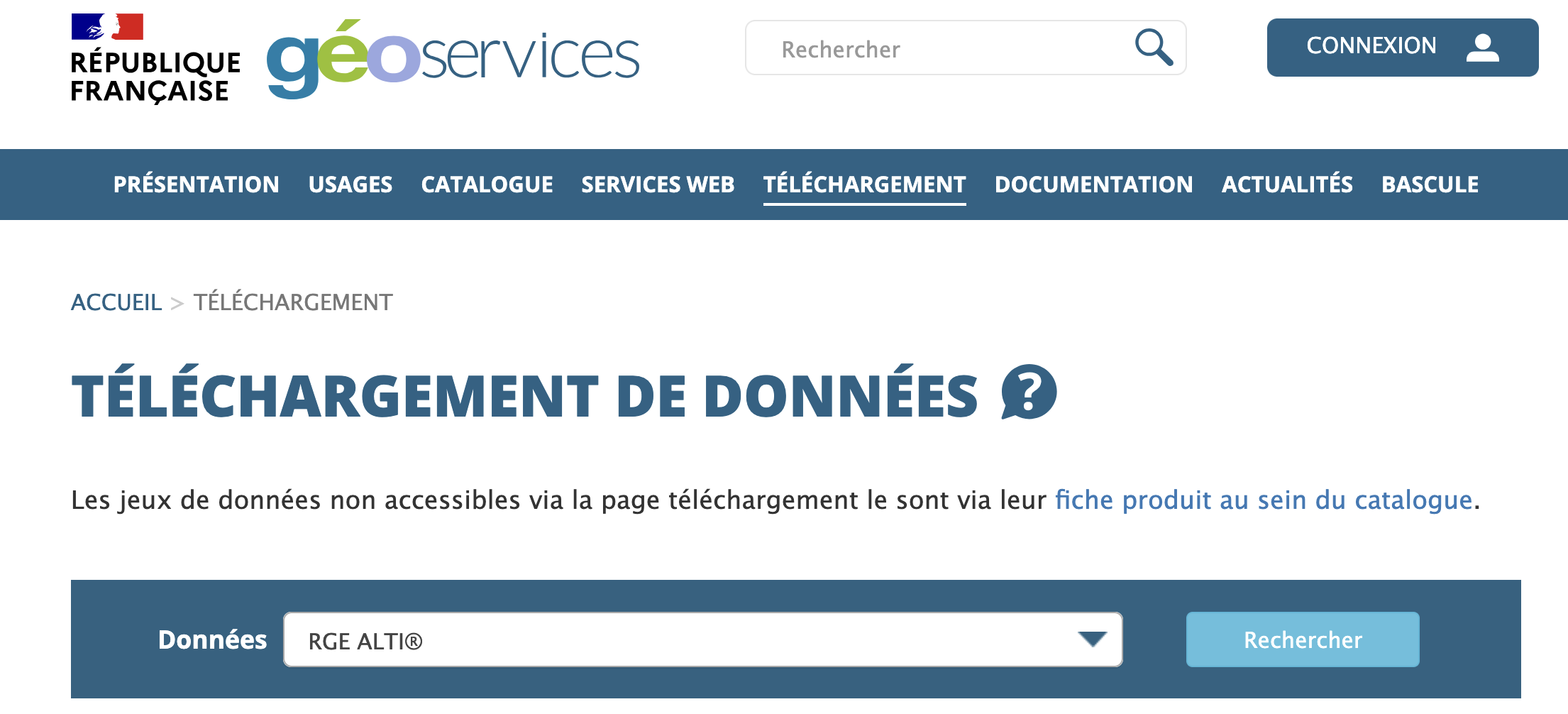Open the USAGES menu
The width and height of the screenshot is (1568, 714).
350,185
